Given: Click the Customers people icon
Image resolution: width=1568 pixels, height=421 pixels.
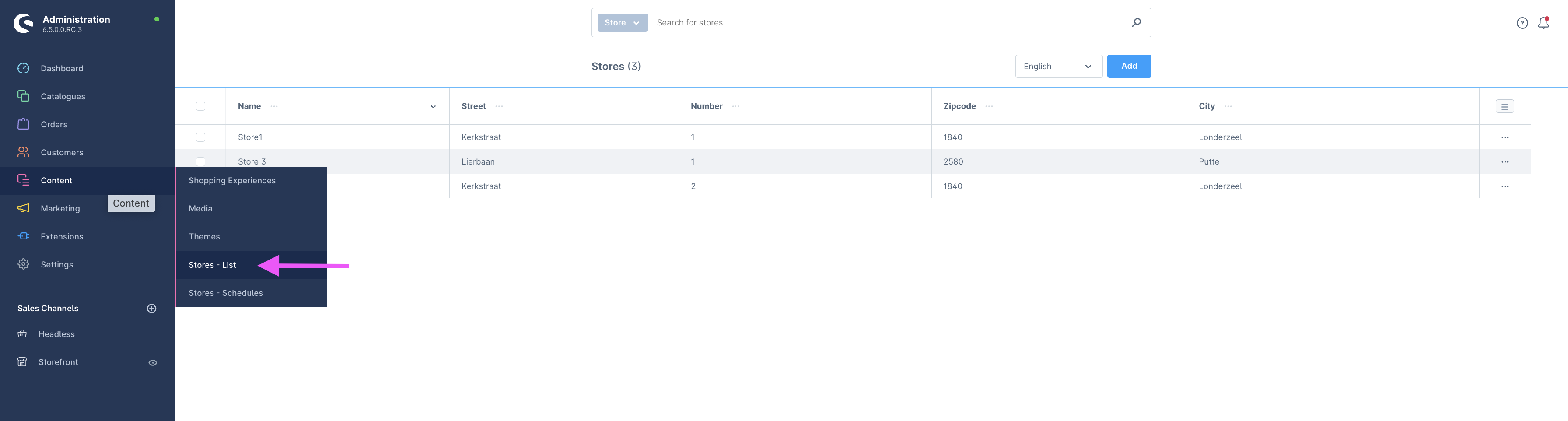Looking at the screenshot, I should 23,152.
